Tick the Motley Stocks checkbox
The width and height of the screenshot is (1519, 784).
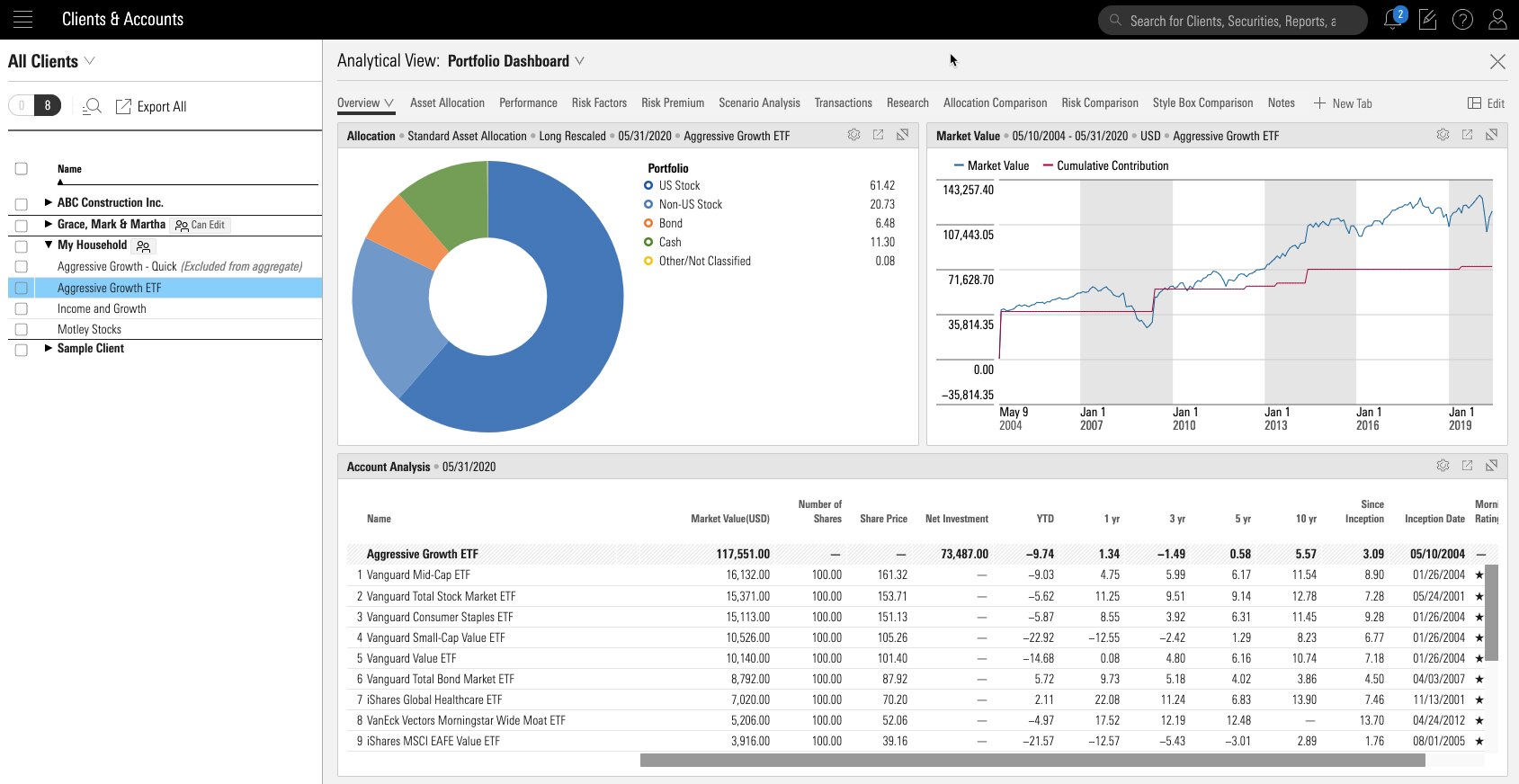22,329
